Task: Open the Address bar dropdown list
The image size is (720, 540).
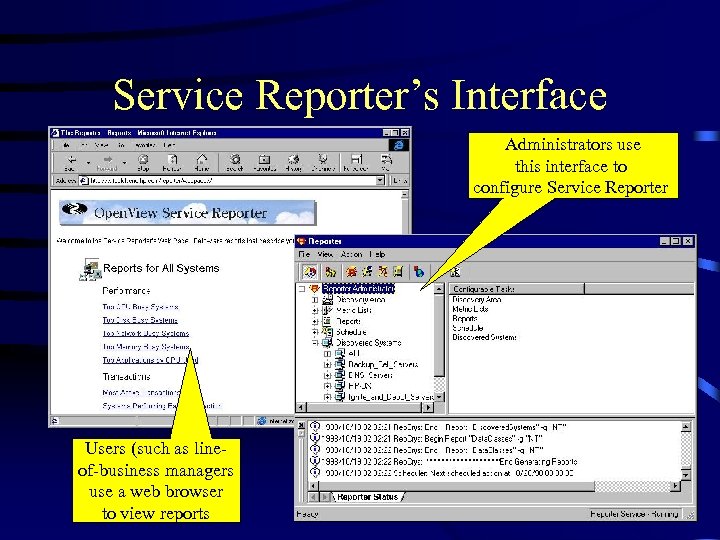Action: point(380,180)
